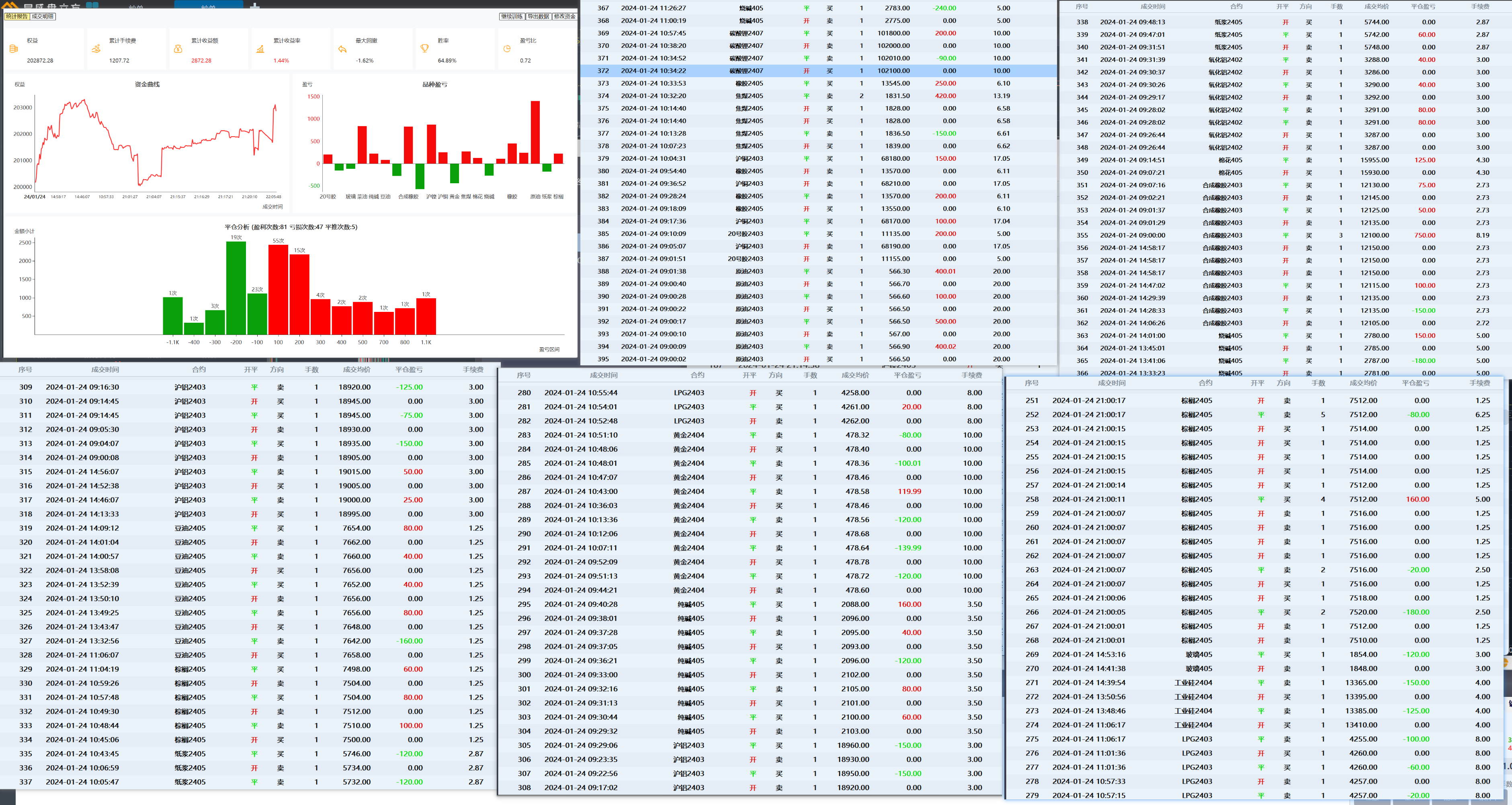Image resolution: width=1512 pixels, height=805 pixels.
Task: Click the 盈亏比 pie chart icon
Action: (506, 49)
